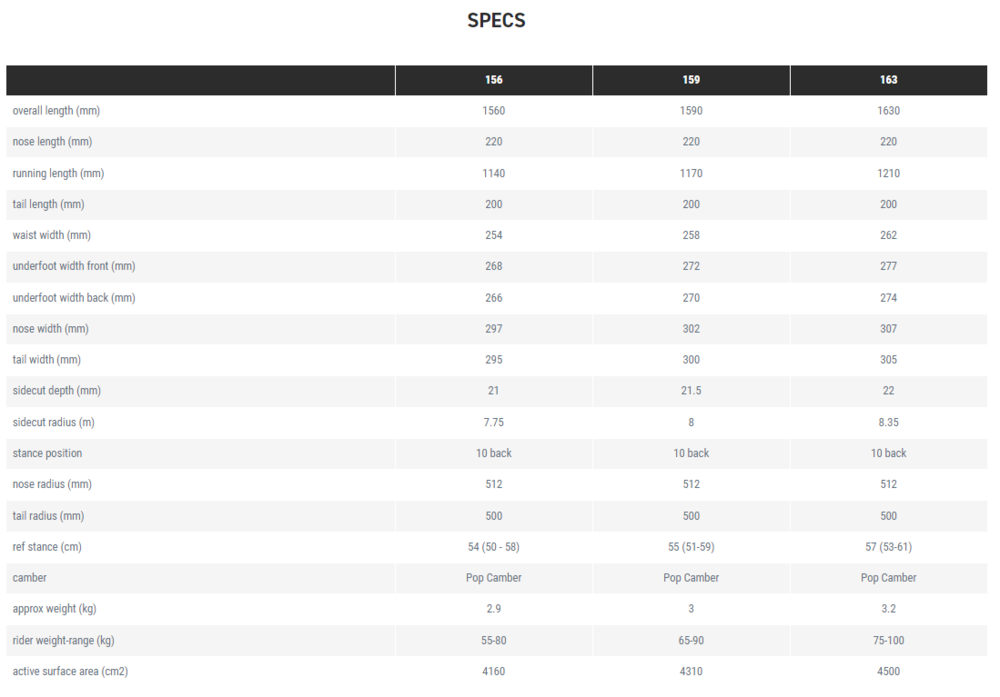The height and width of the screenshot is (697, 1000).
Task: Select the 163 size column header
Action: point(889,80)
